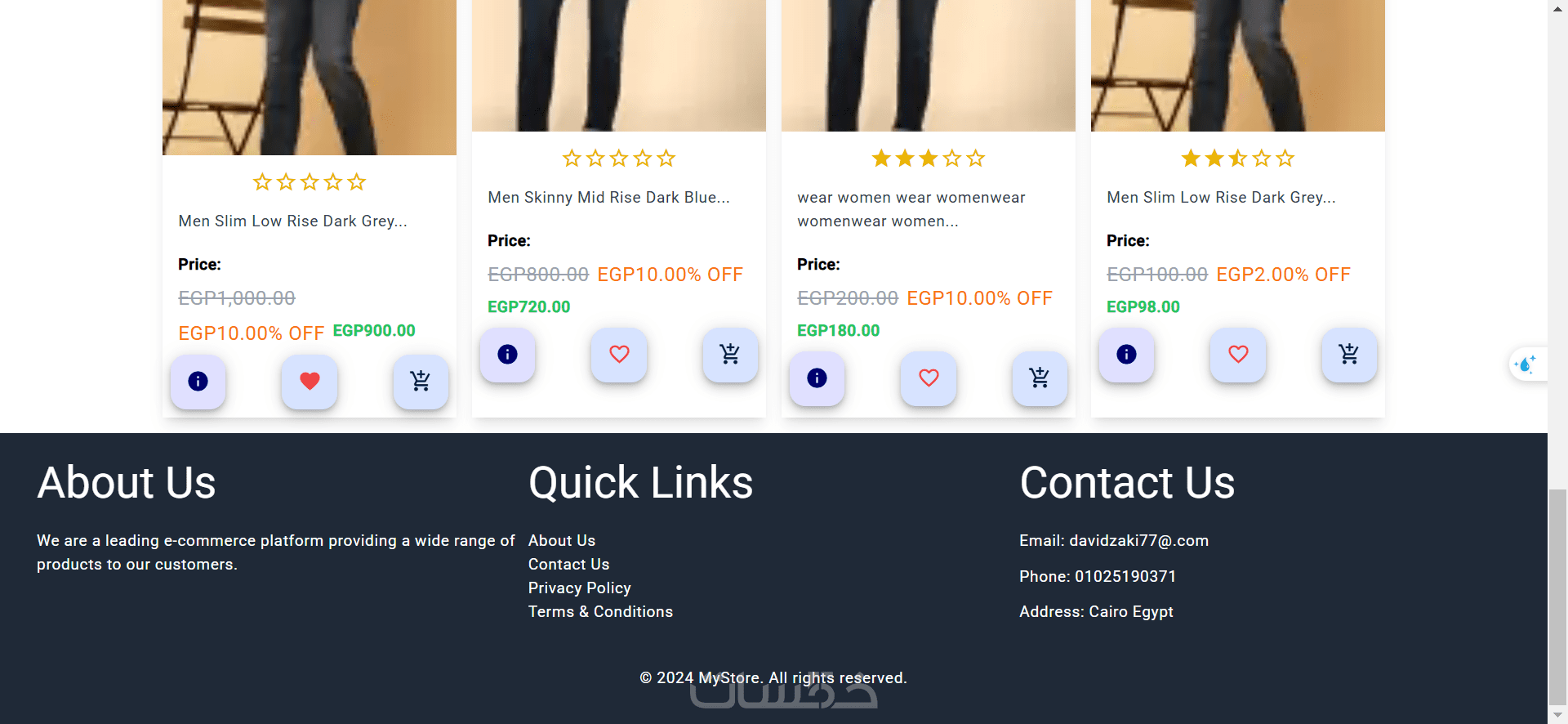Image resolution: width=1568 pixels, height=724 pixels.
Task: Click the water drop floating widget icon
Action: point(1526,364)
